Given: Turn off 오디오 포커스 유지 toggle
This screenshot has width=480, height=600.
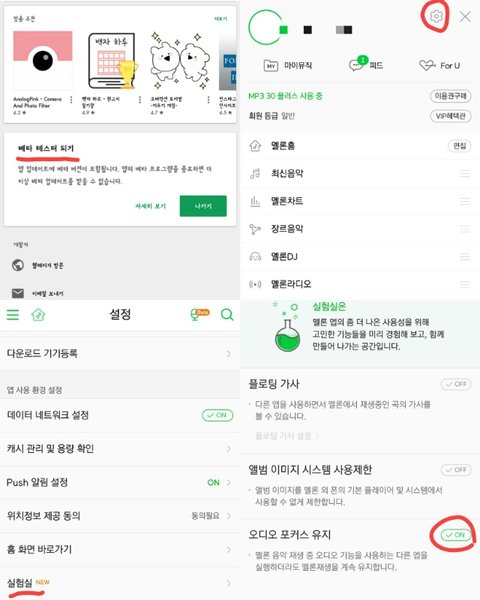Looking at the screenshot, I should (455, 535).
